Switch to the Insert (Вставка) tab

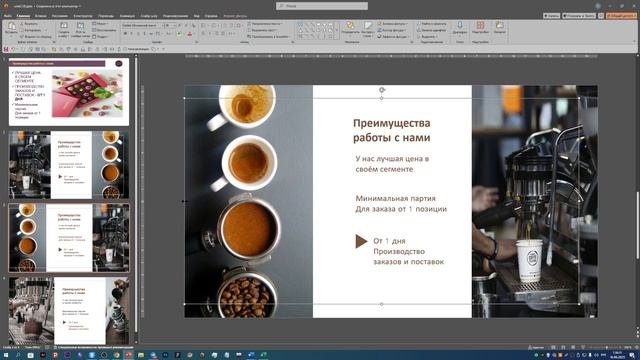pyautogui.click(x=40, y=16)
